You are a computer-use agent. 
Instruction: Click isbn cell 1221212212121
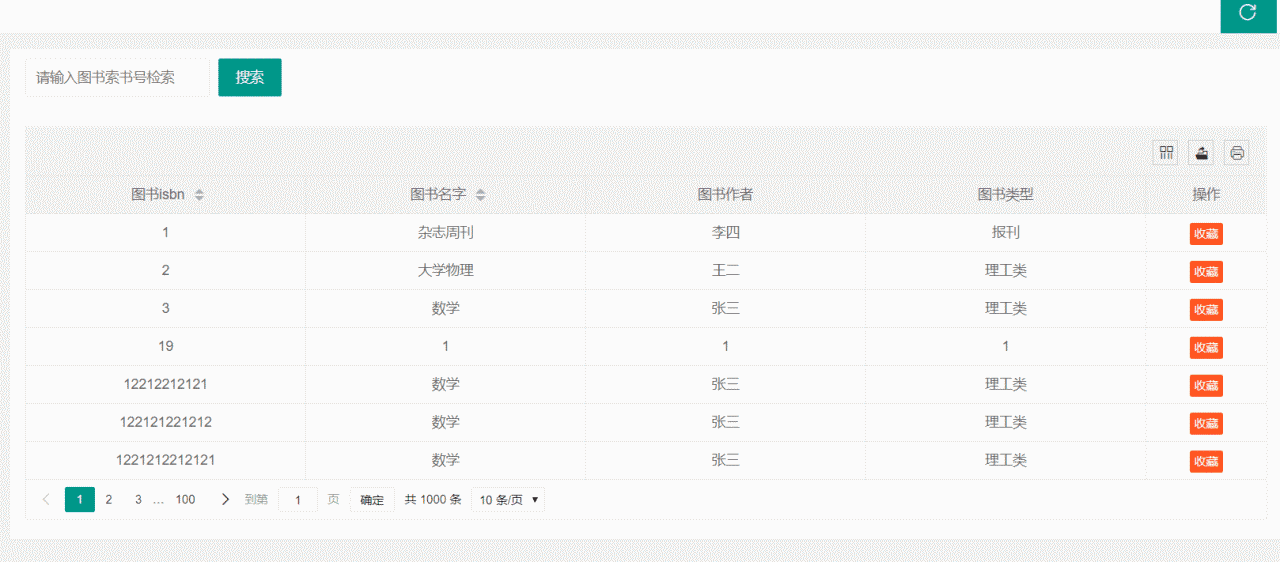pos(165,460)
